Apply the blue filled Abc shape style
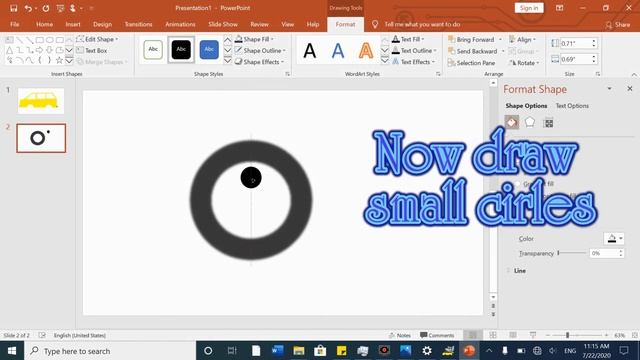 [x=209, y=49]
